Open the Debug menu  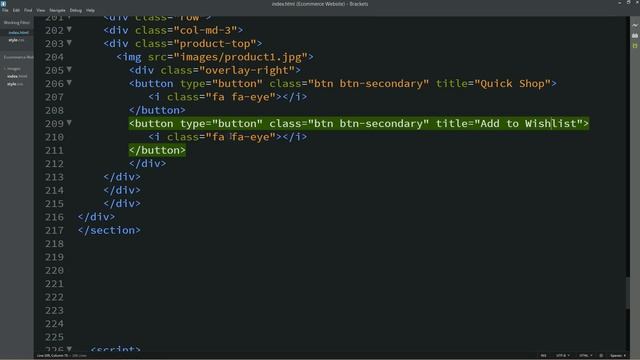point(76,10)
